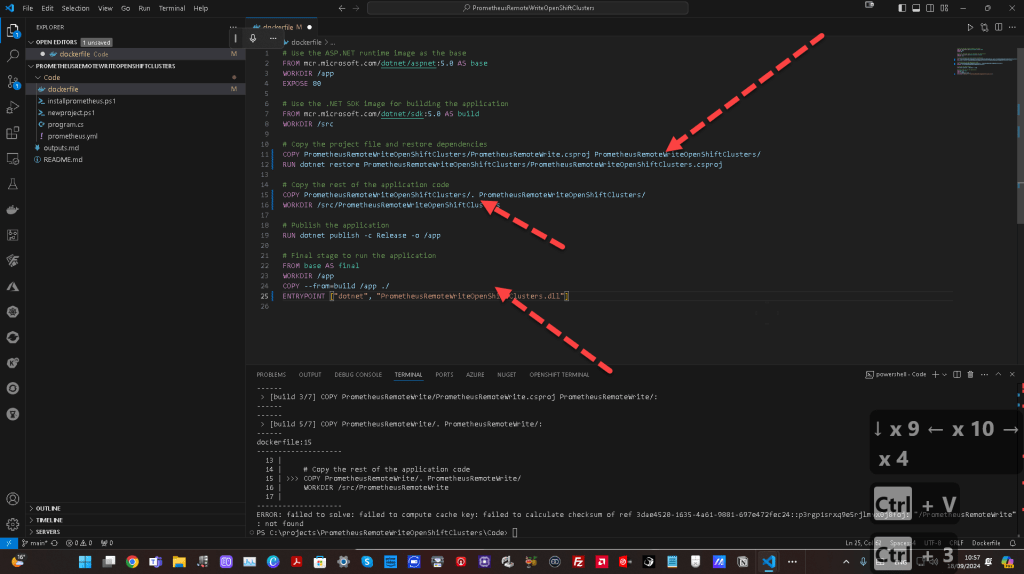Viewport: 1024px width, 574px height.
Task: Toggle the primary side bar layout button
Action: coord(902,8)
